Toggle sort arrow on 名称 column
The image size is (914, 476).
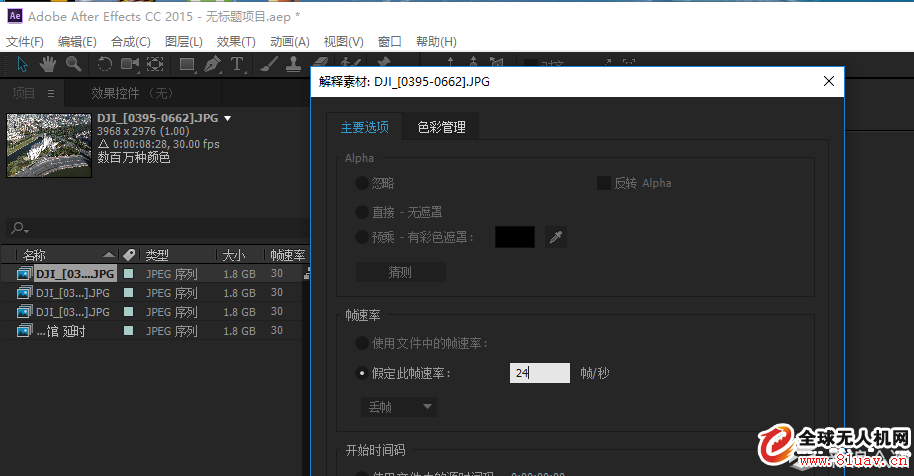[108, 255]
